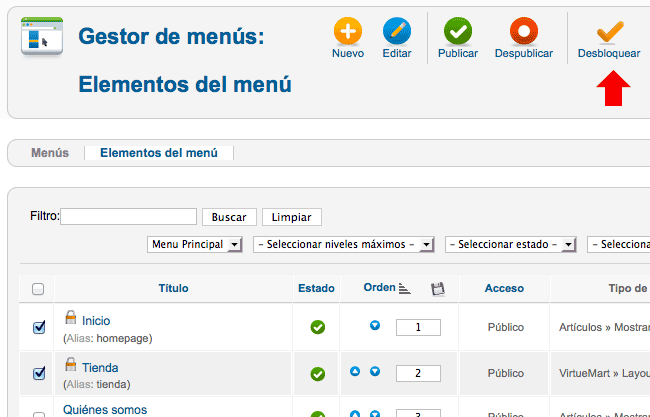
Task: Open Seleccionar niveles máximos dropdown
Action: click(x=344, y=245)
